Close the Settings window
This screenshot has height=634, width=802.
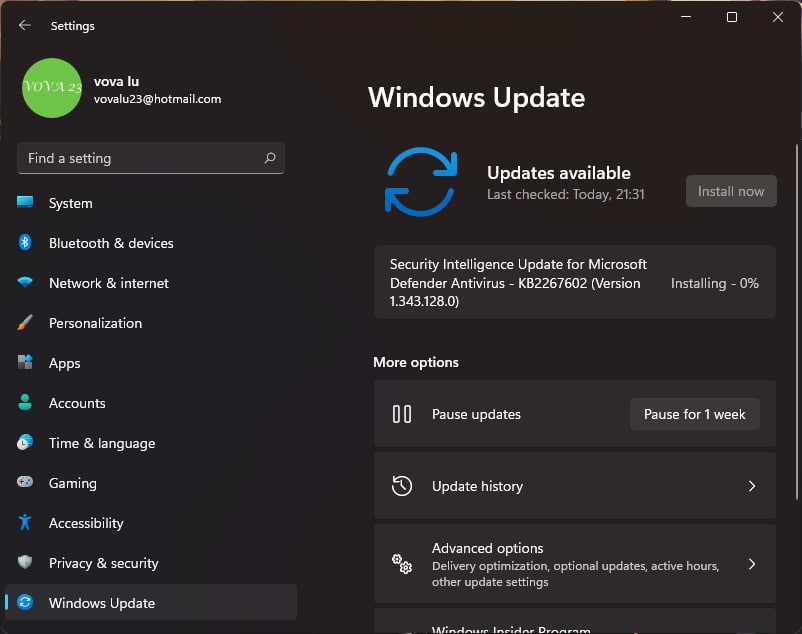(x=778, y=17)
